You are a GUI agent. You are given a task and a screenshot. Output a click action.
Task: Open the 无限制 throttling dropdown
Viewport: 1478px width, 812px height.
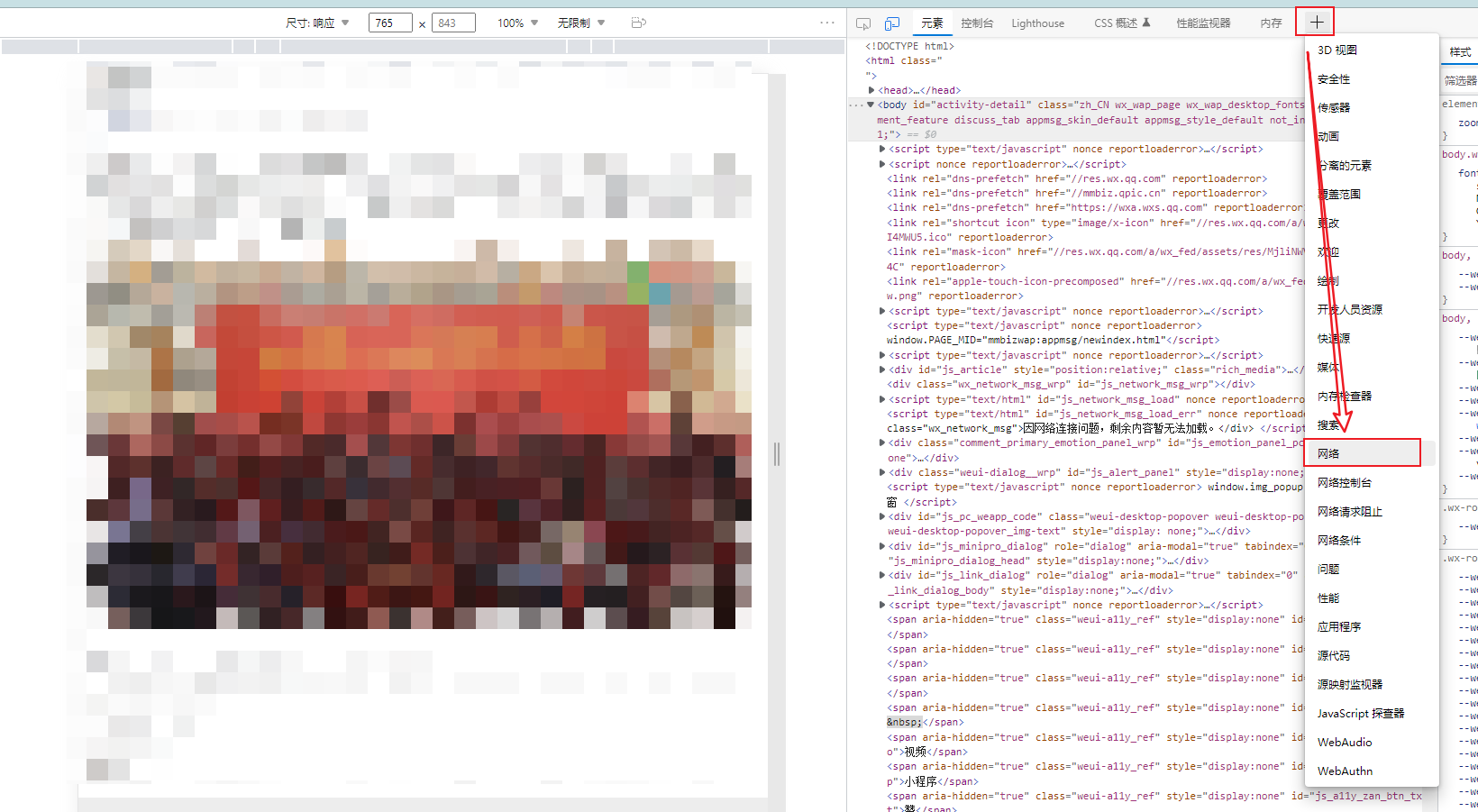(581, 23)
